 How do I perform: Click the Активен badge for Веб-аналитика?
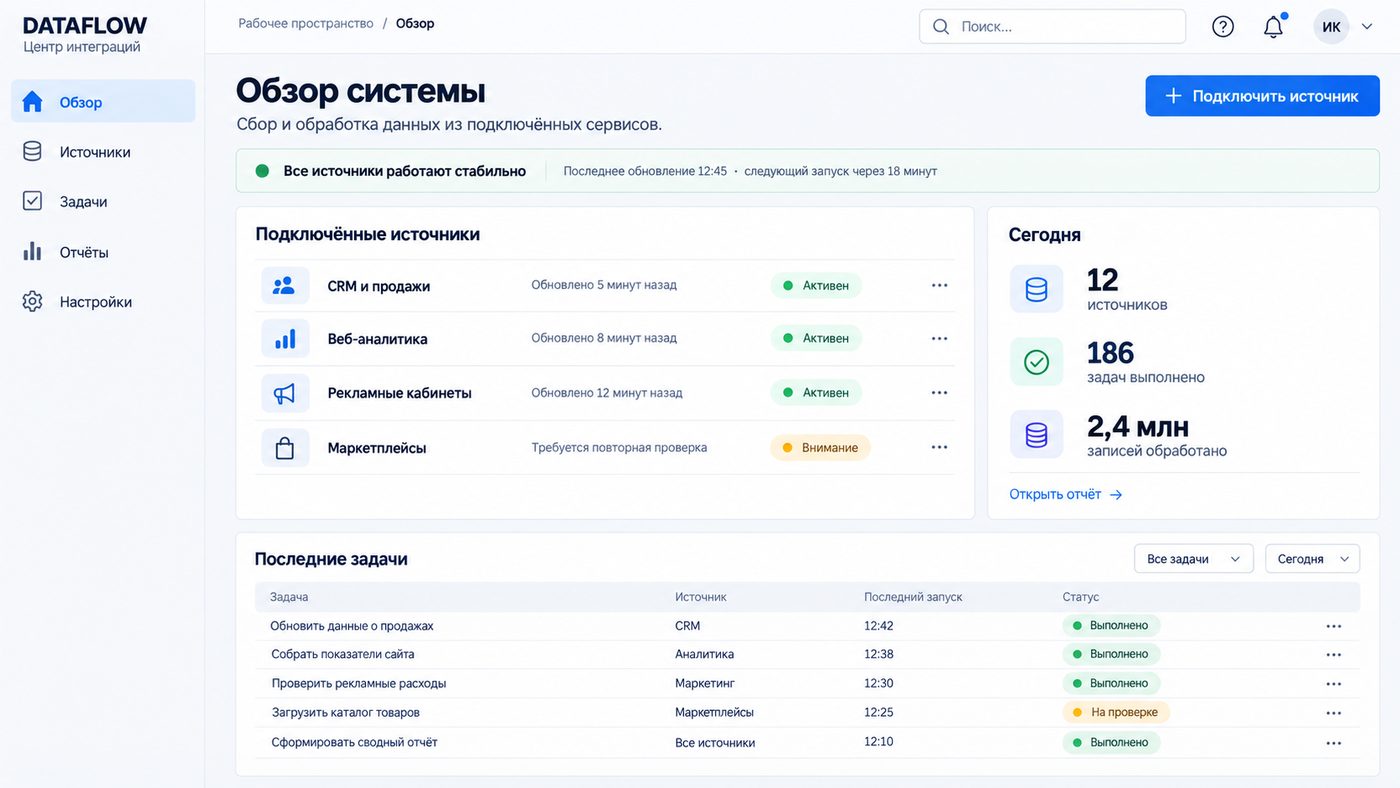[816, 338]
